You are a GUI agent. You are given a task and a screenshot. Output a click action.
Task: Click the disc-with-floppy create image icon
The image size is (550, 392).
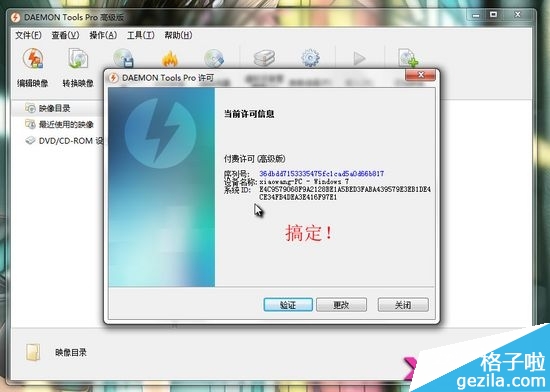coord(123,58)
